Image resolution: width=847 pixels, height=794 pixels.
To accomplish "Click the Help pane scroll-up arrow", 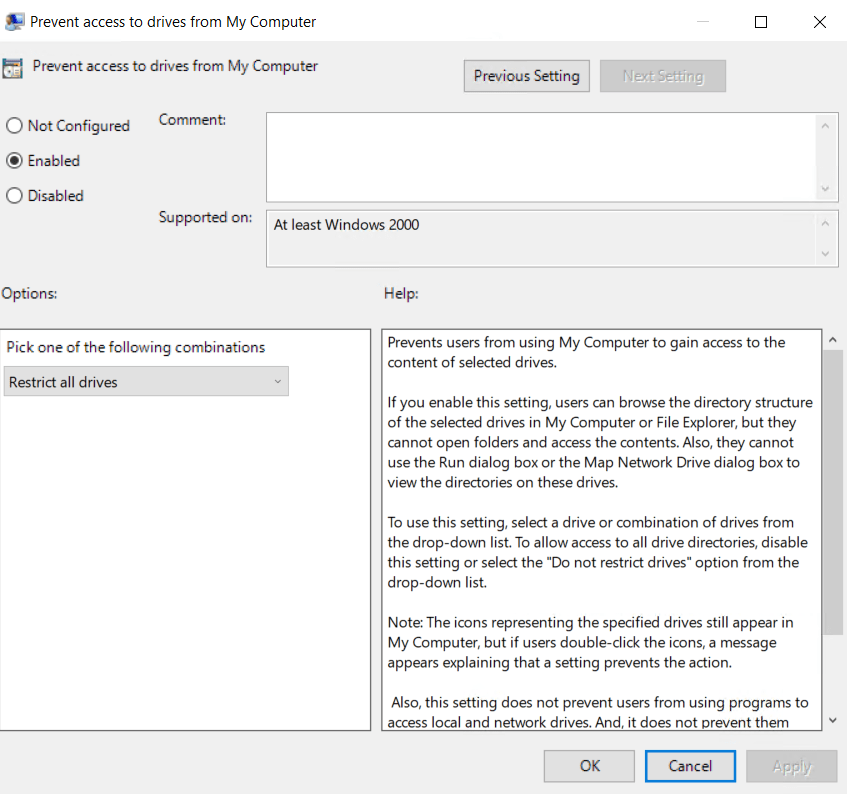I will point(830,341).
